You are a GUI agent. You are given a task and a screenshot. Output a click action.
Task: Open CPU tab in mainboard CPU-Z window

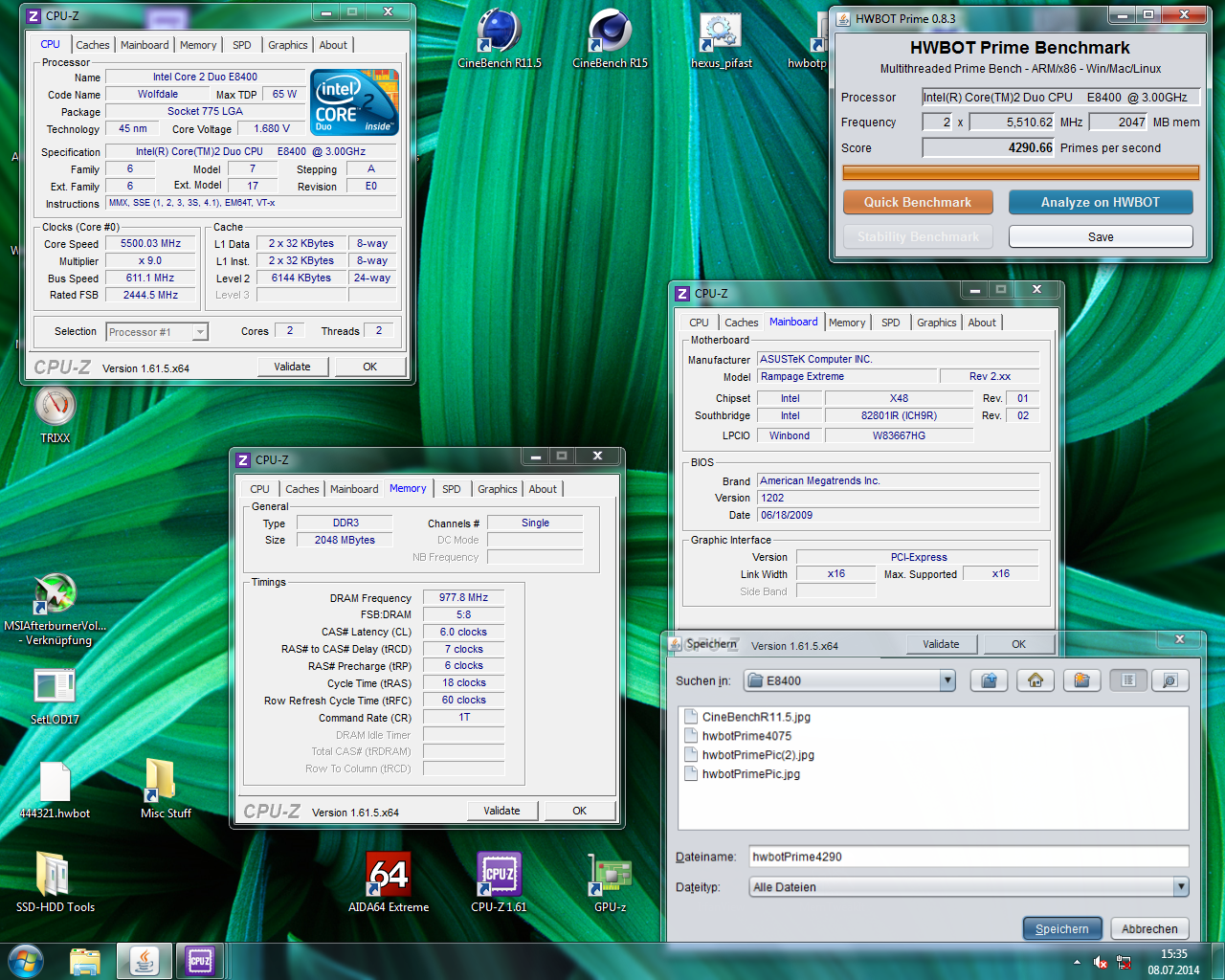click(699, 323)
